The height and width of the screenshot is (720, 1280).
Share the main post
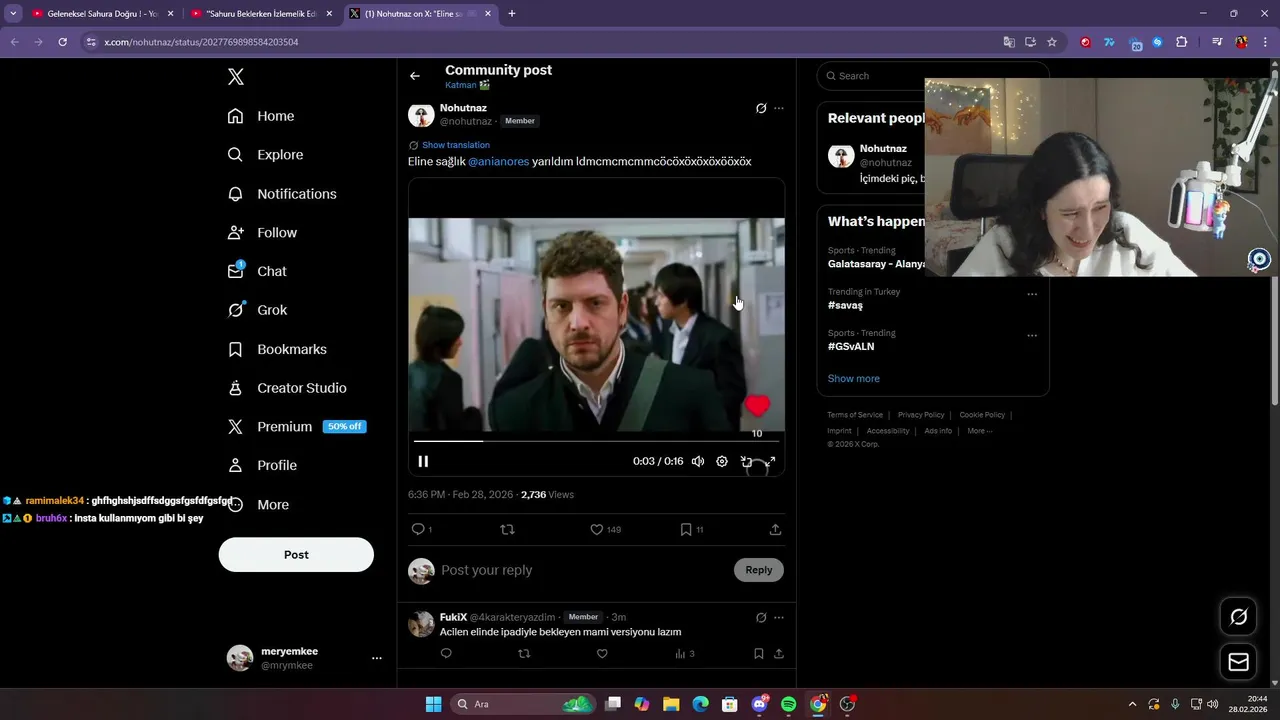pyautogui.click(x=775, y=529)
